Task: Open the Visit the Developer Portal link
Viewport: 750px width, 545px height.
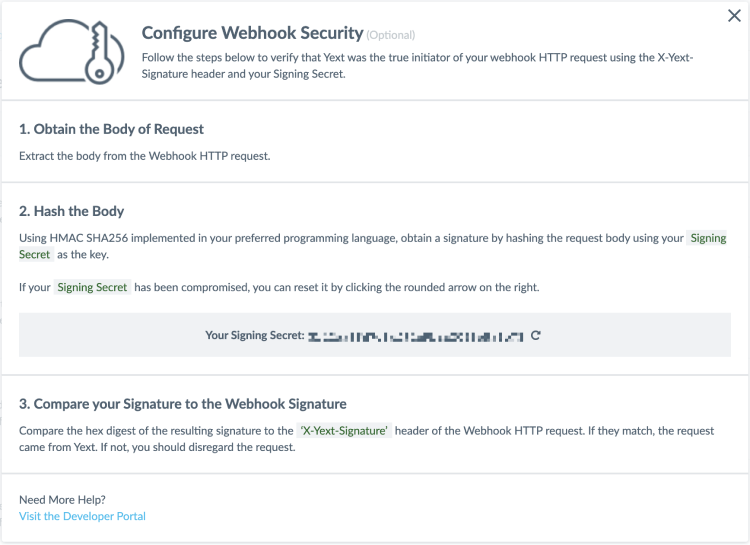Action: click(82, 516)
